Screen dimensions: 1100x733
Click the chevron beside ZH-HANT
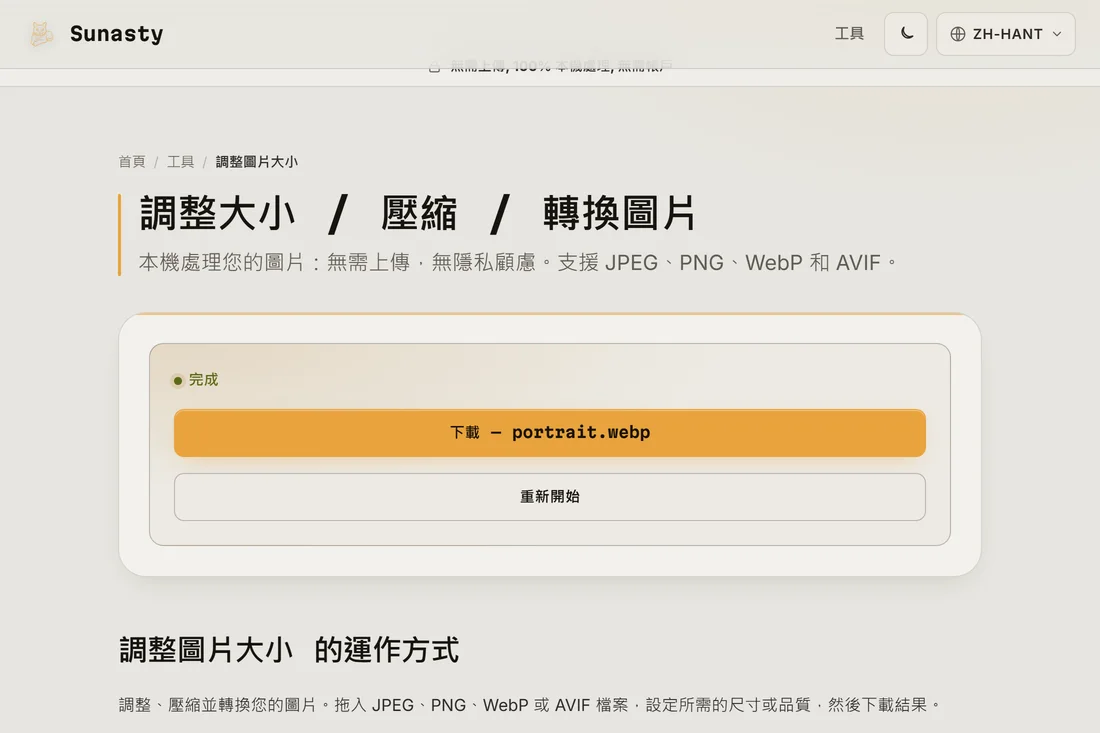[1057, 34]
